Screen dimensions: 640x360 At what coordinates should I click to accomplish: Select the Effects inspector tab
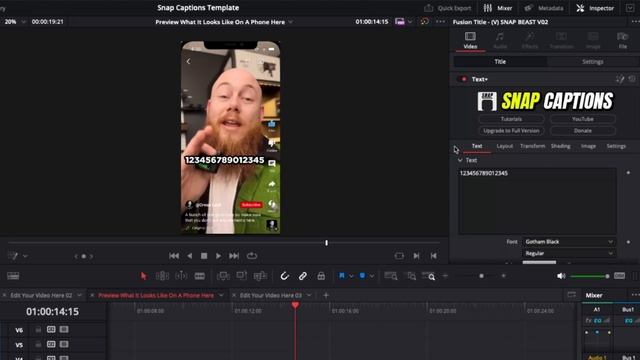(530, 40)
